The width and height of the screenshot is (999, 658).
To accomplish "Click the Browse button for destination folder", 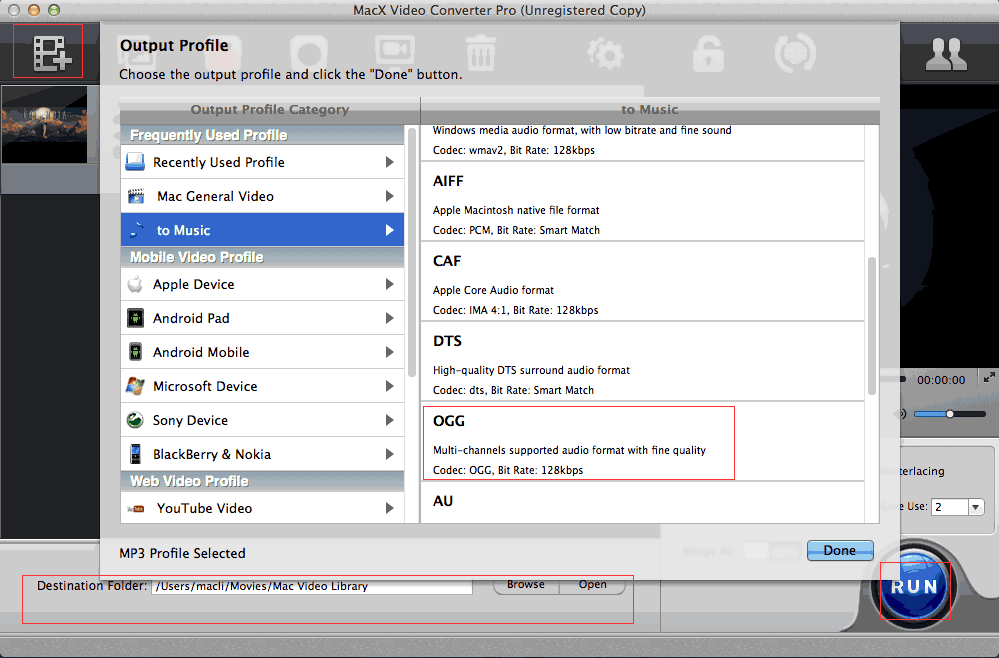I will 526,585.
